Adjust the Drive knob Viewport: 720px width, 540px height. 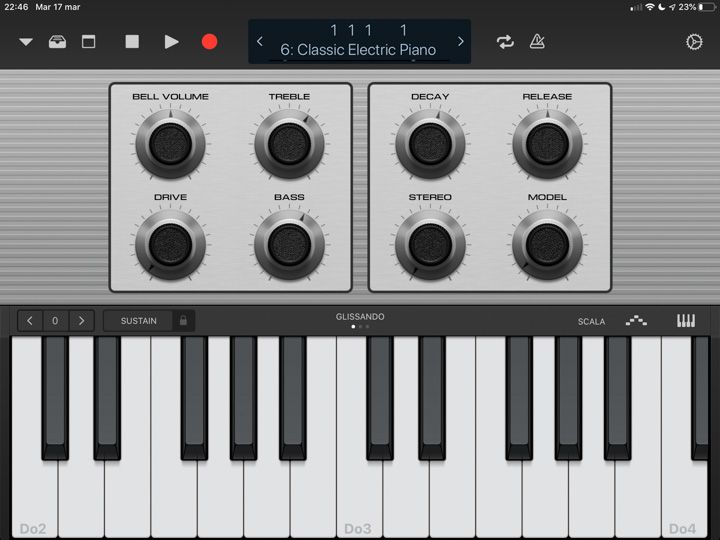coord(170,245)
